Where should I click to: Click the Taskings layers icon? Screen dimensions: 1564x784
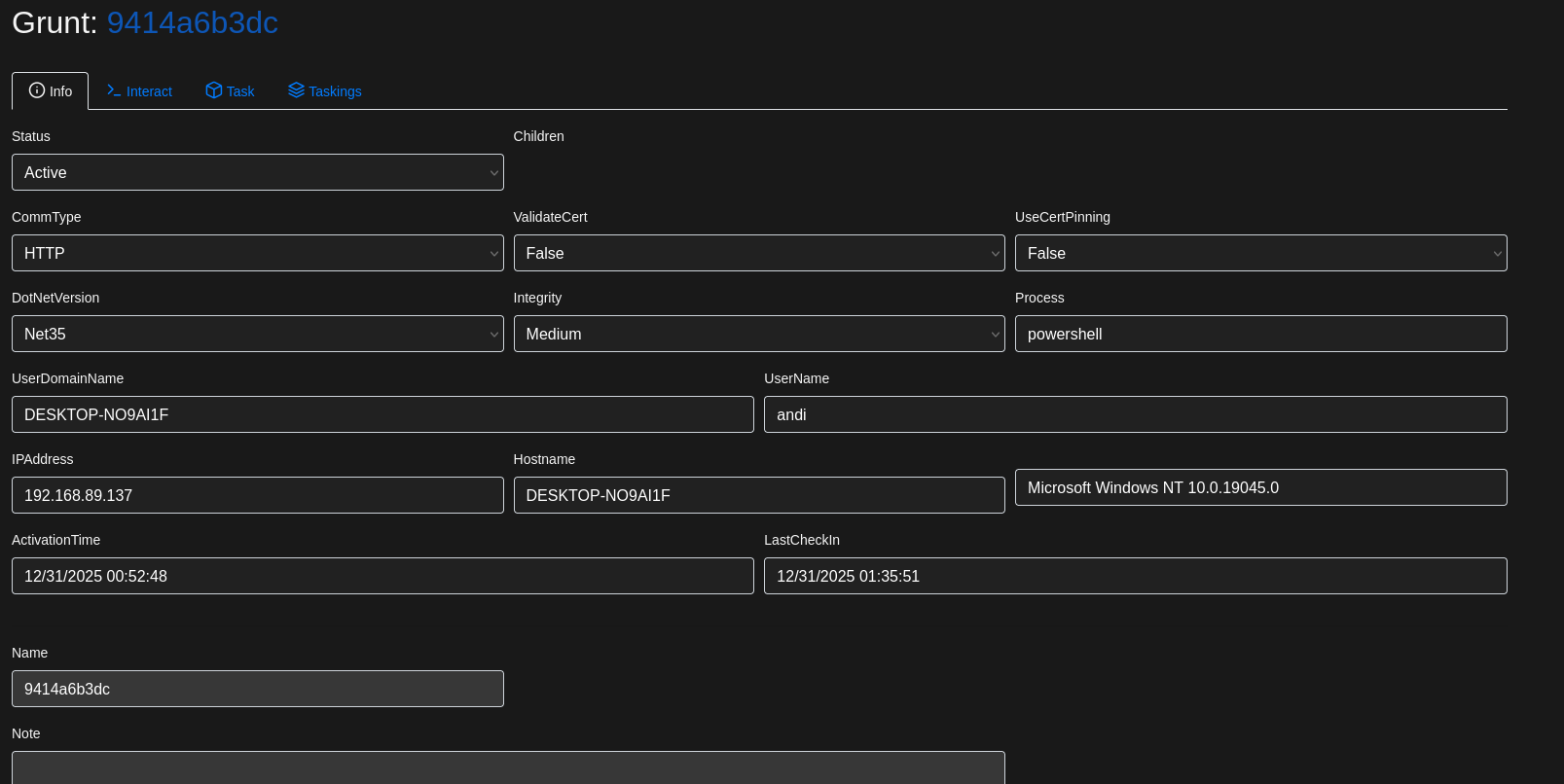click(x=296, y=90)
